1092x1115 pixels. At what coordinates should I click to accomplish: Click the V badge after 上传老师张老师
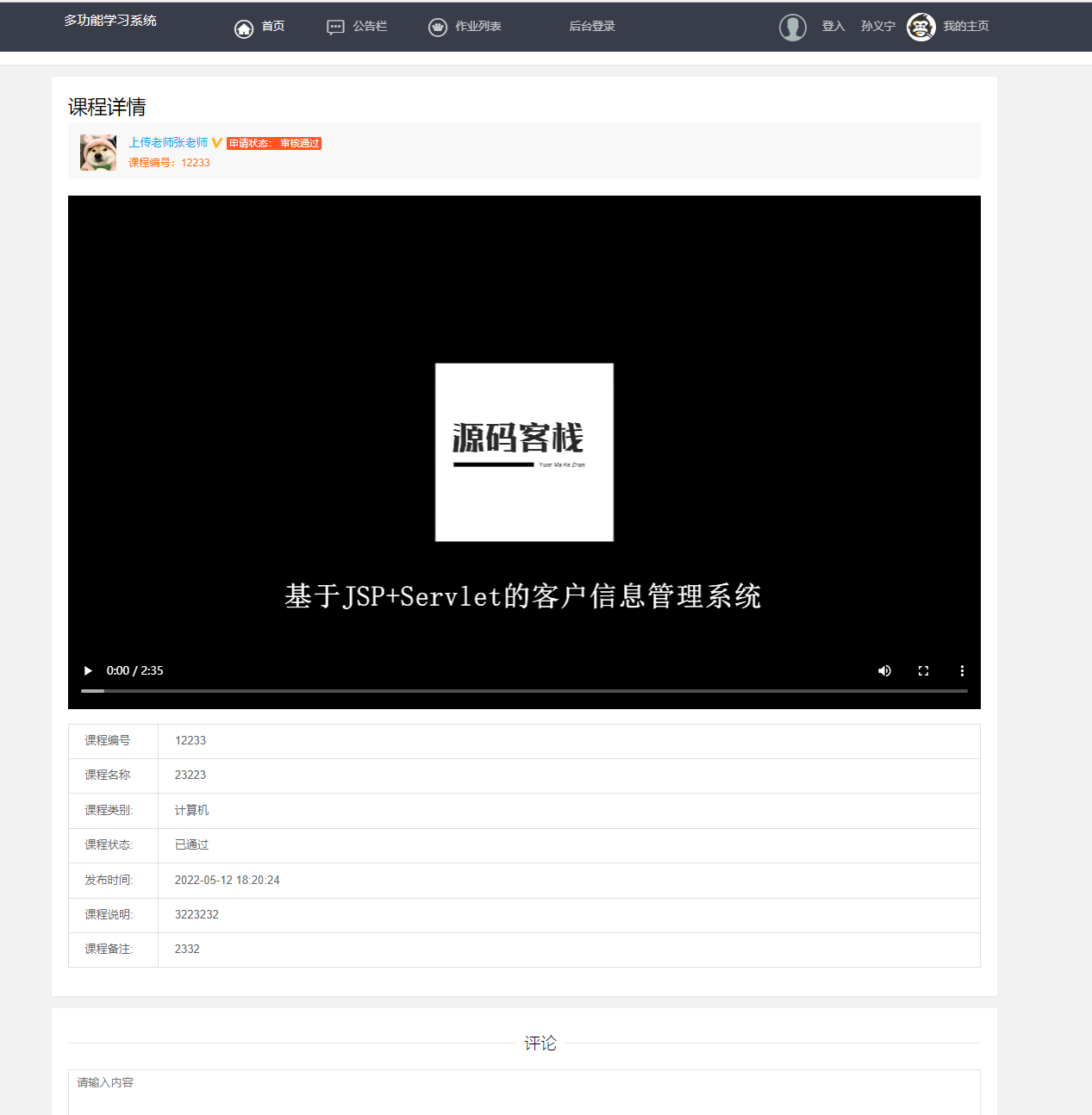[215, 143]
